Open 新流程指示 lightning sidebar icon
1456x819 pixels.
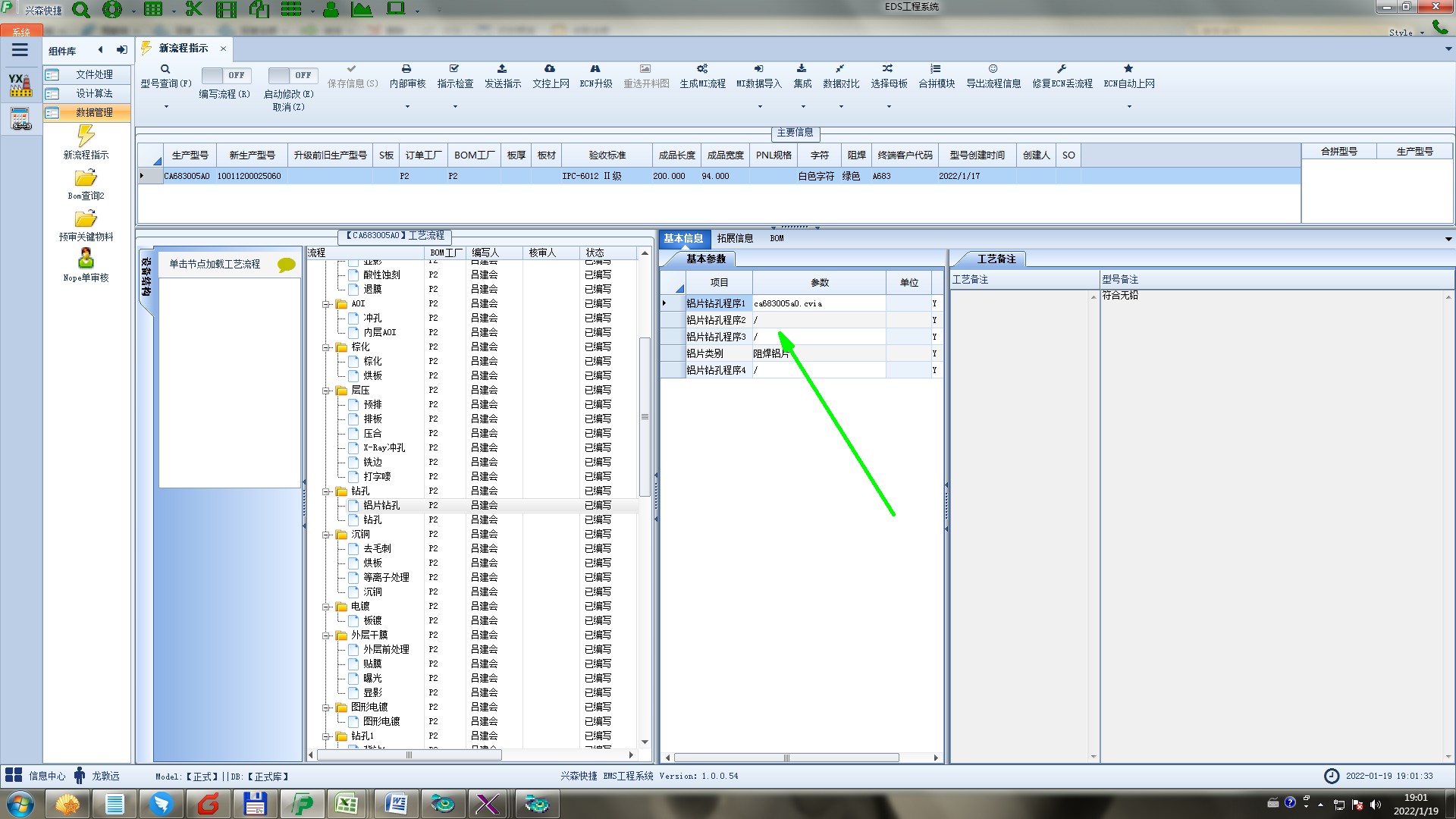click(86, 137)
